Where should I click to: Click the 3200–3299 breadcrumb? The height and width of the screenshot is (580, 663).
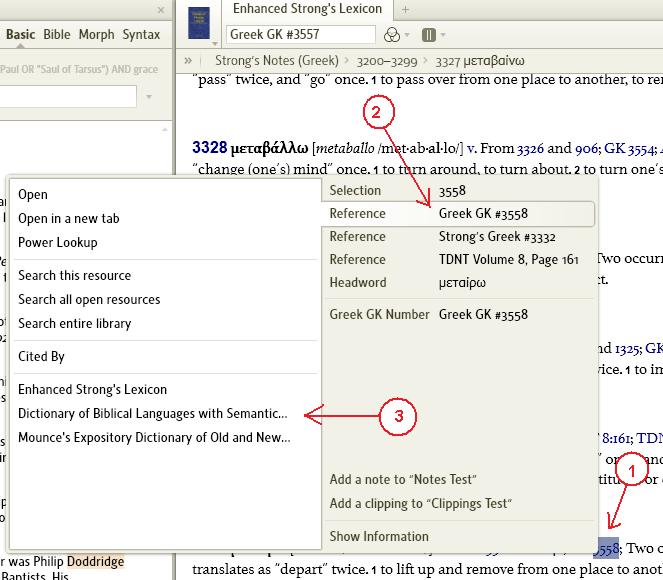click(x=386, y=62)
